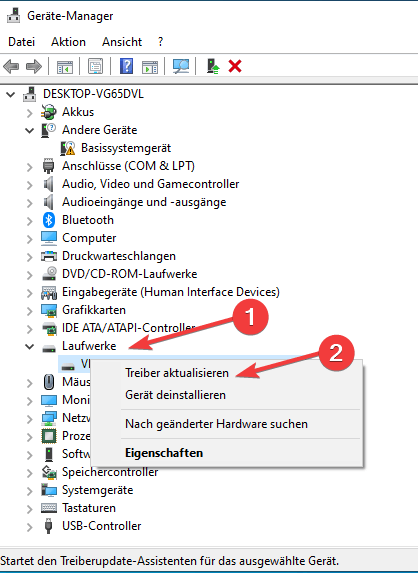Click the scan for hardware changes monitor icon

coord(181,67)
